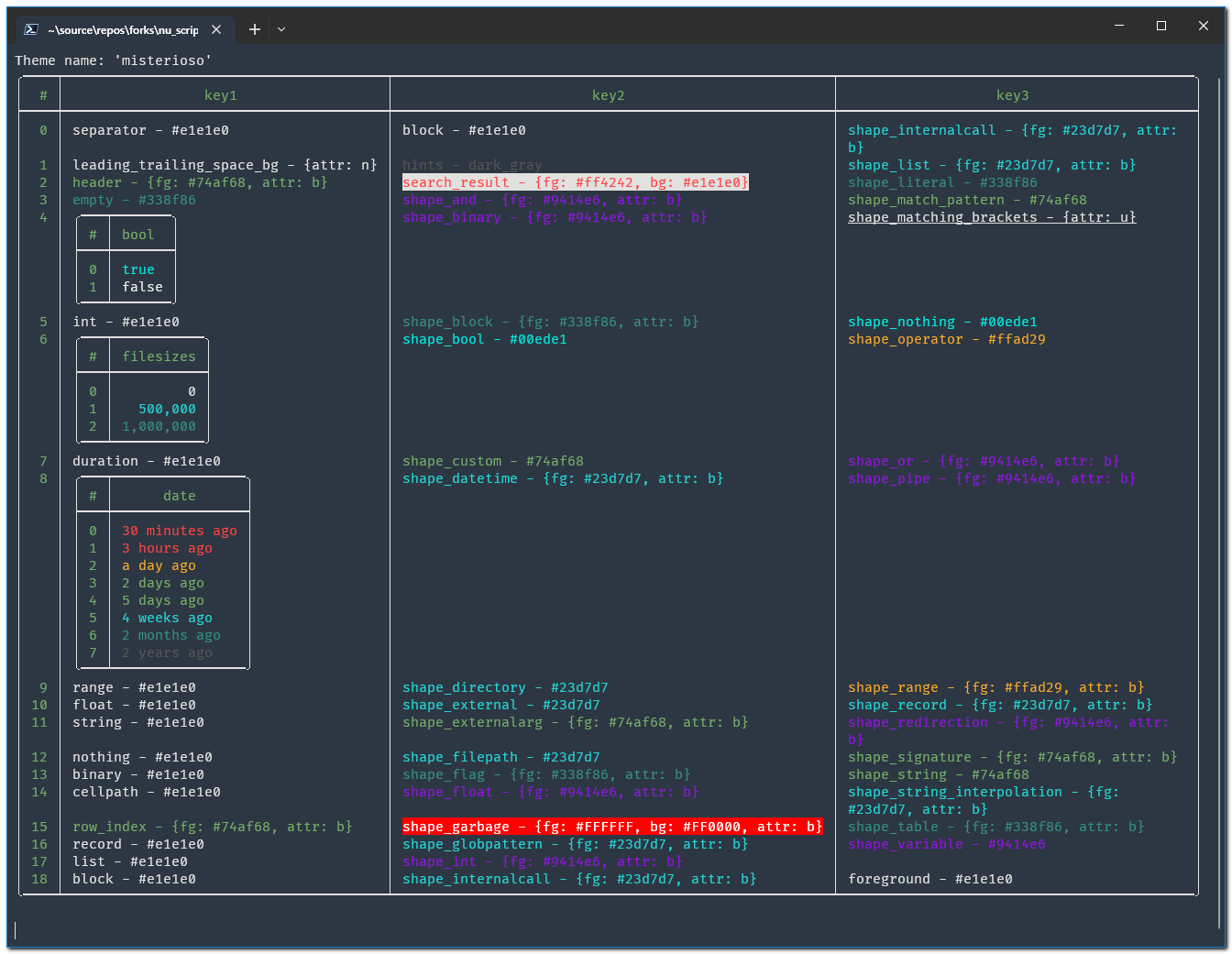The image size is (1232, 954).
Task: Click 'cellpath - #e1e1e0' text
Action: (147, 792)
